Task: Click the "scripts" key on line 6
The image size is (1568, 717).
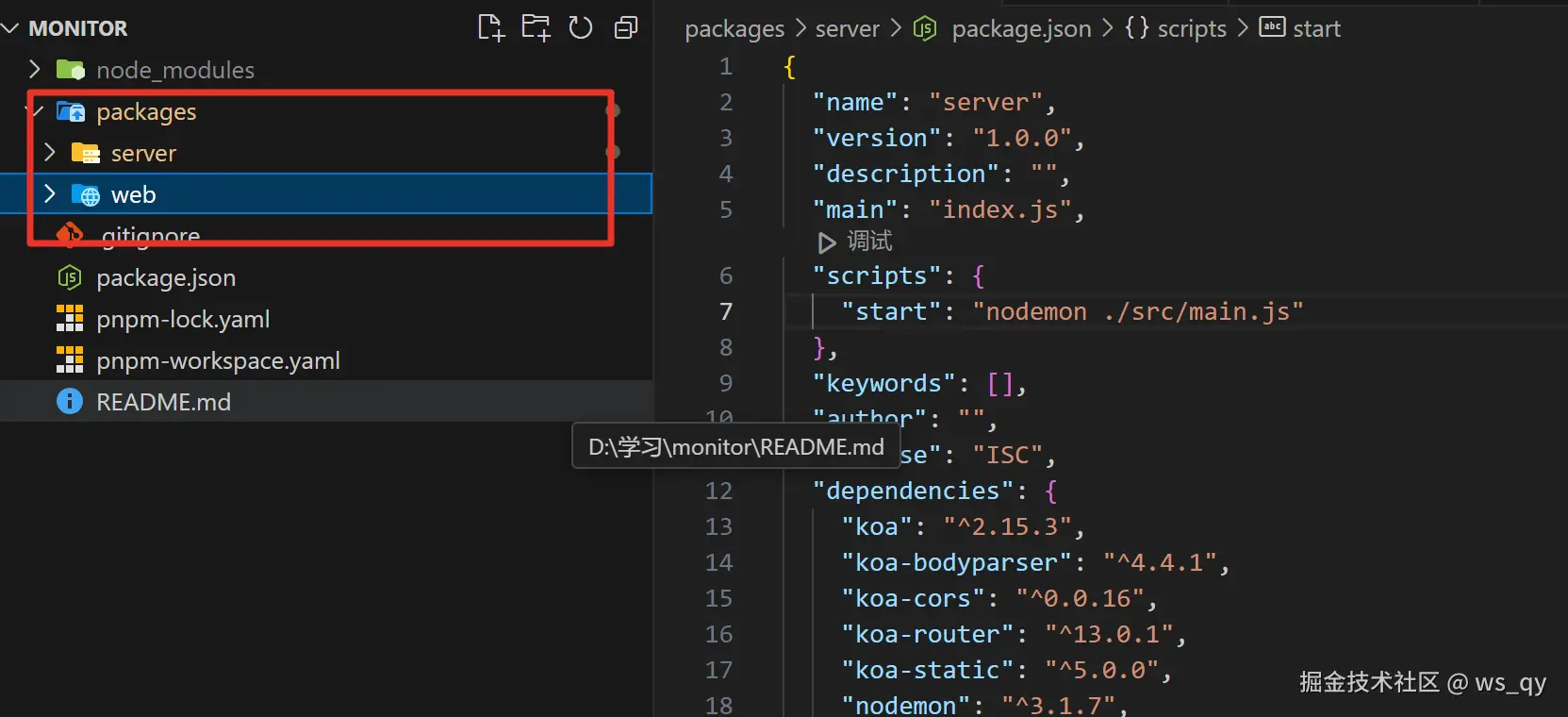Action: point(877,275)
